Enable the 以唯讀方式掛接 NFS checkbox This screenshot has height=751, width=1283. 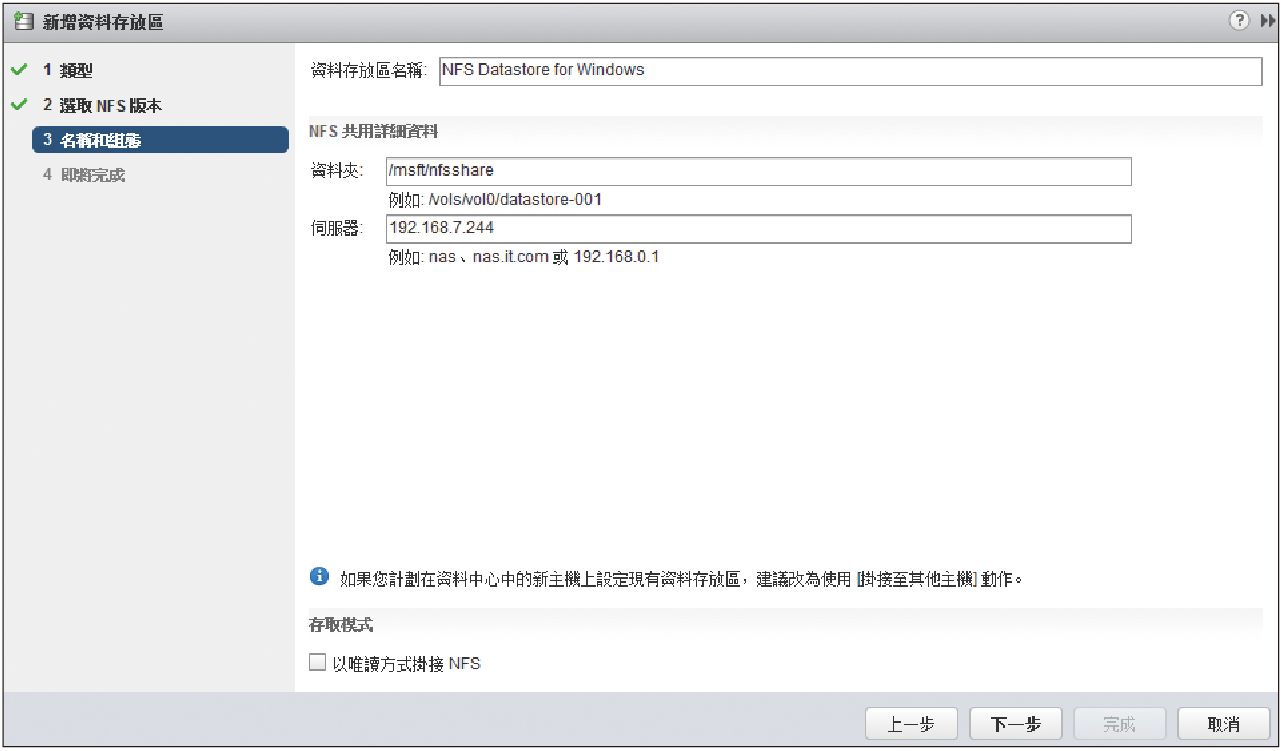click(318, 662)
